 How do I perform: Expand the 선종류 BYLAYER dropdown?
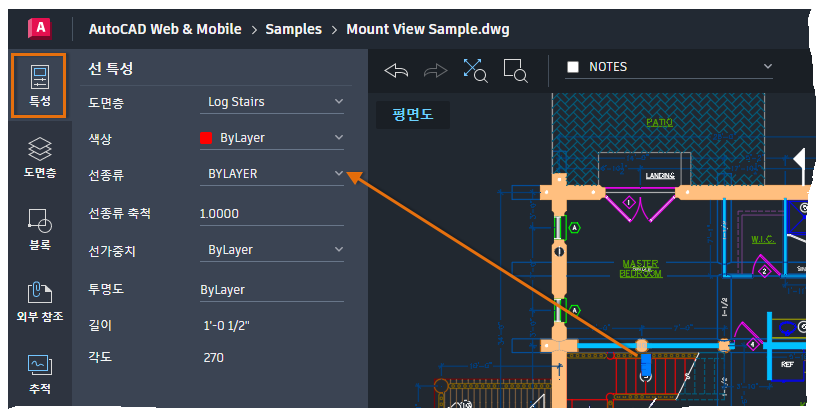[272, 174]
